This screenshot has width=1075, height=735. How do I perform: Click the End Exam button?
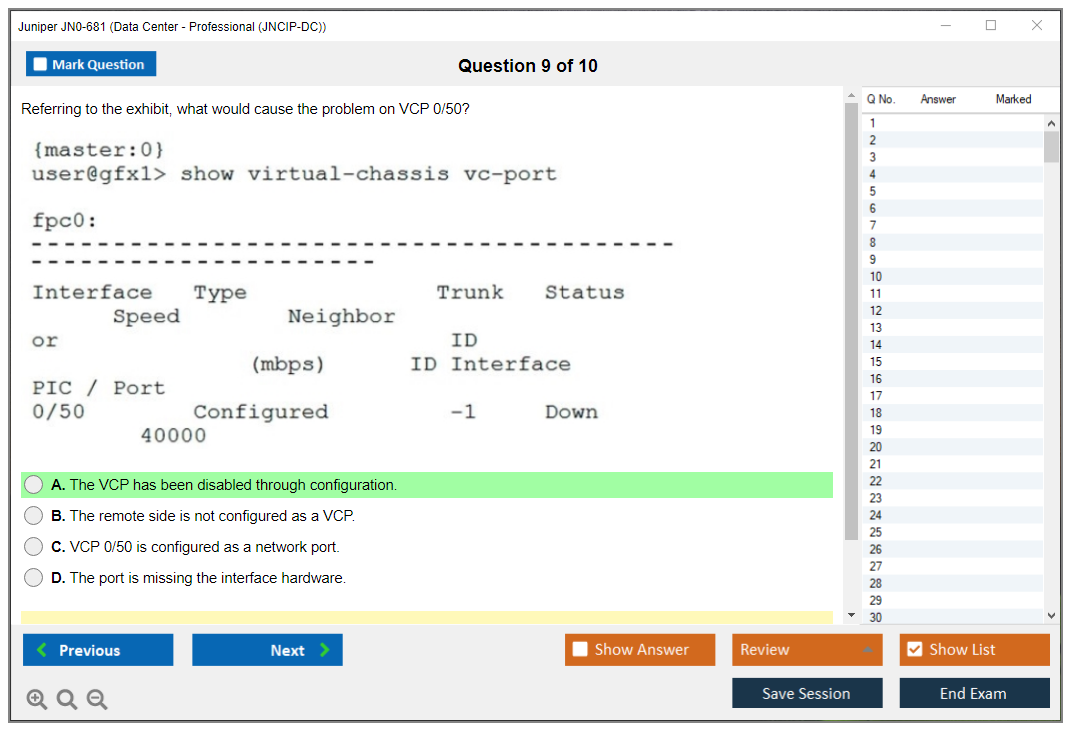[974, 693]
